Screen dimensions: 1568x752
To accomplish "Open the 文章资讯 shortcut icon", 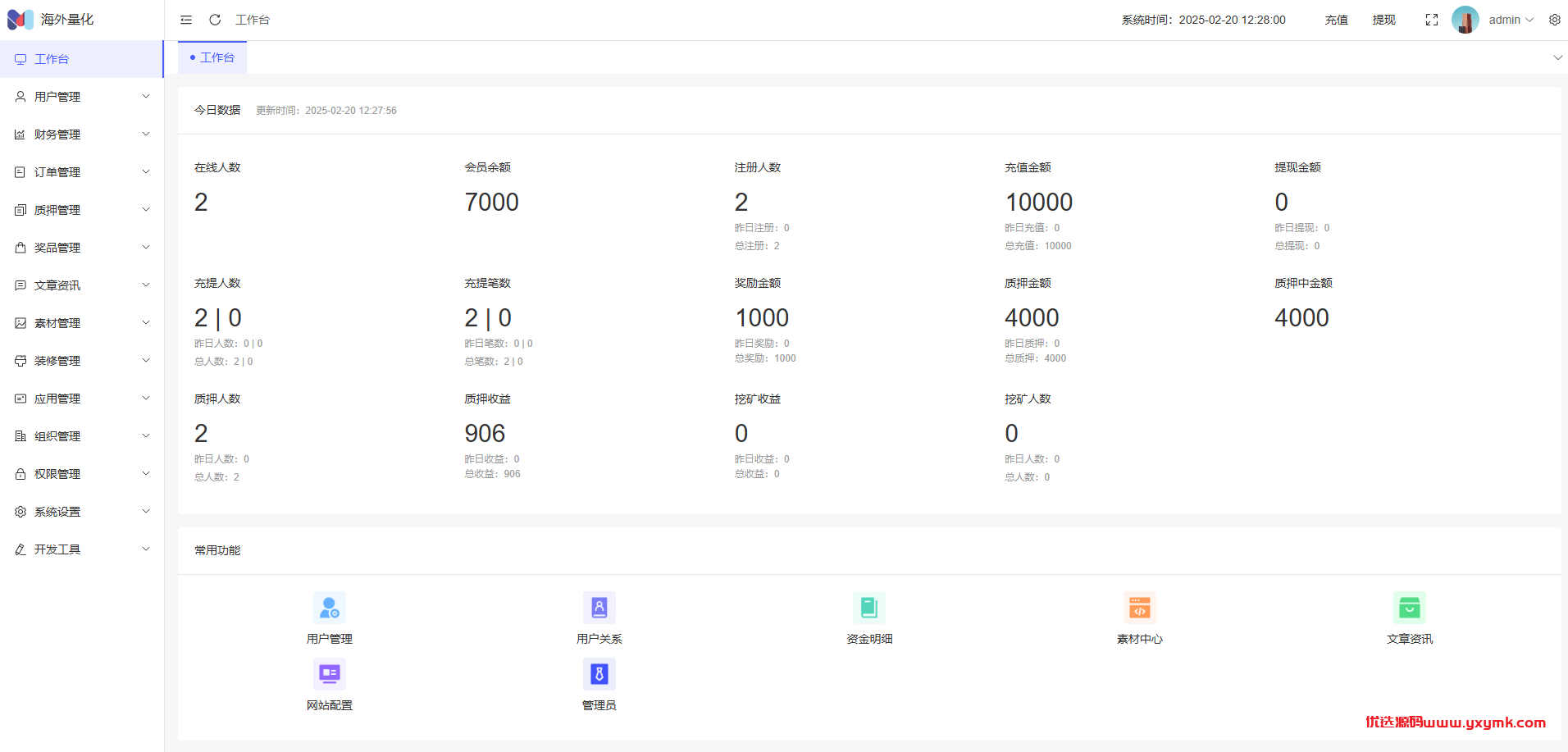I will pos(1410,608).
